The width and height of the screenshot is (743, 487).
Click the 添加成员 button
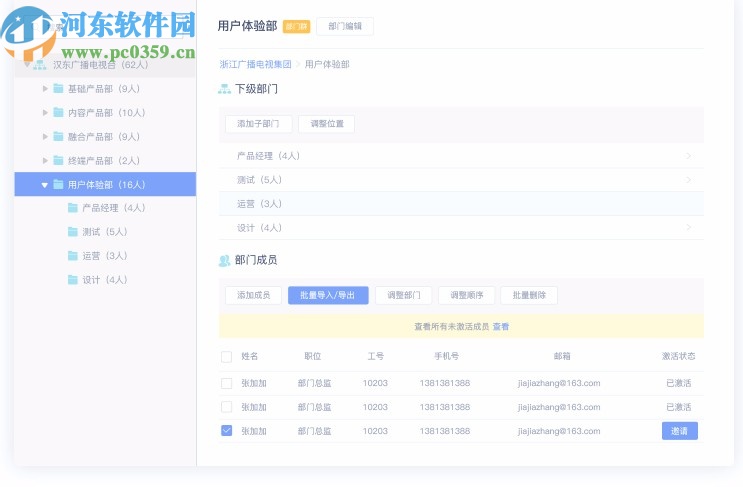pyautogui.click(x=254, y=295)
